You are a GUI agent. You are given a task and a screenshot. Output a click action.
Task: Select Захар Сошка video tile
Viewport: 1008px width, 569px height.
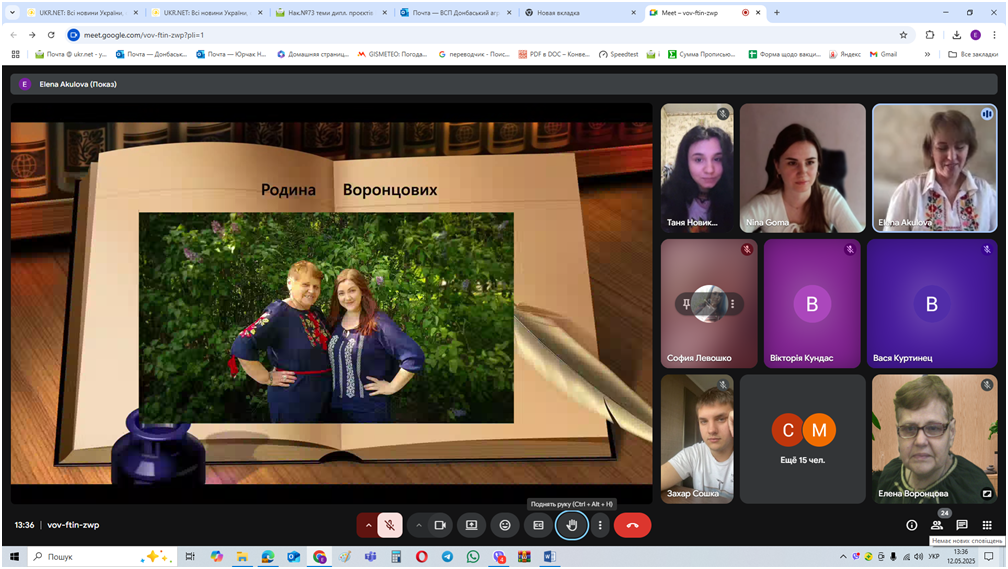pyautogui.click(x=697, y=439)
